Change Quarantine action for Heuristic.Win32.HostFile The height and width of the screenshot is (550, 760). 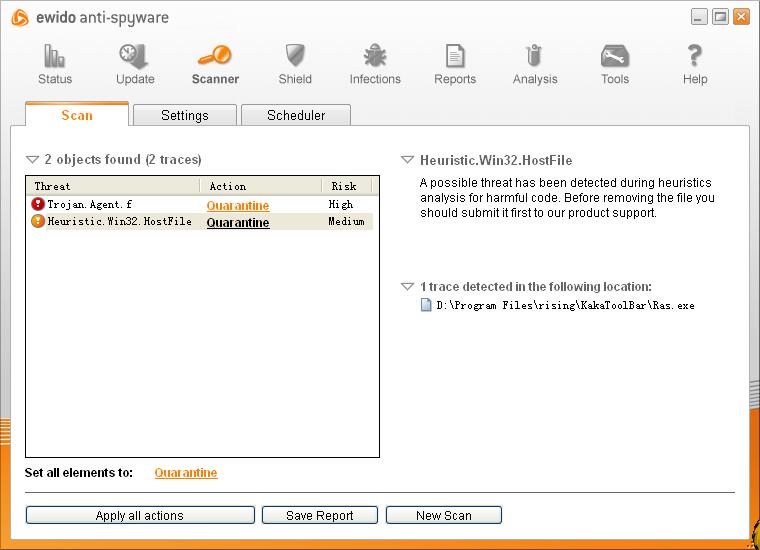coord(238,222)
